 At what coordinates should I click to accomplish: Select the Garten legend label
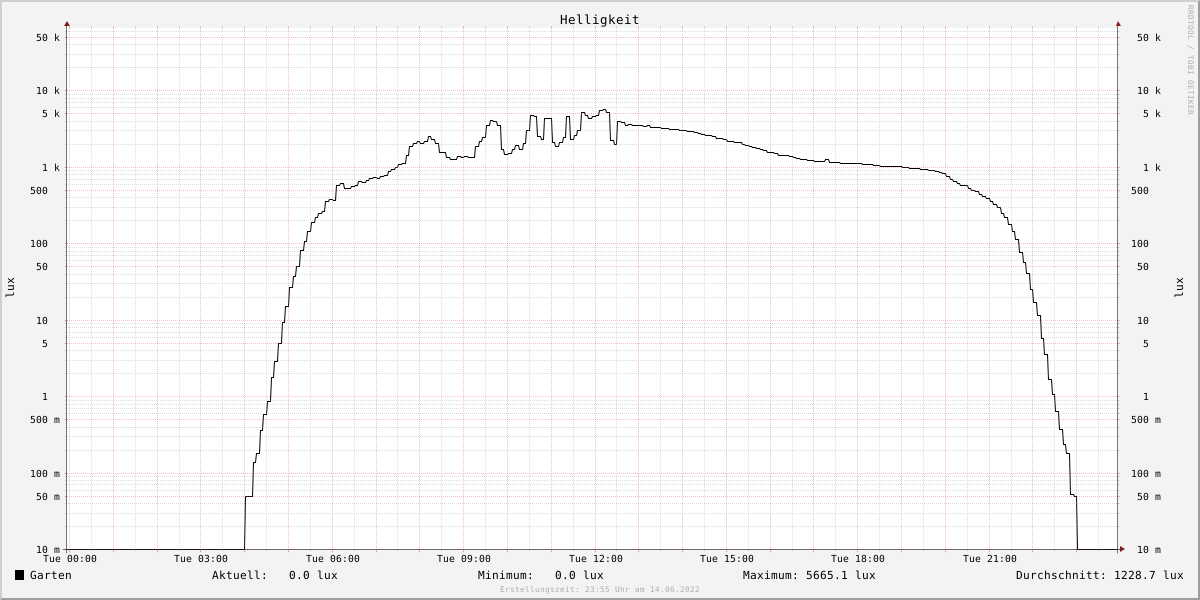point(51,575)
